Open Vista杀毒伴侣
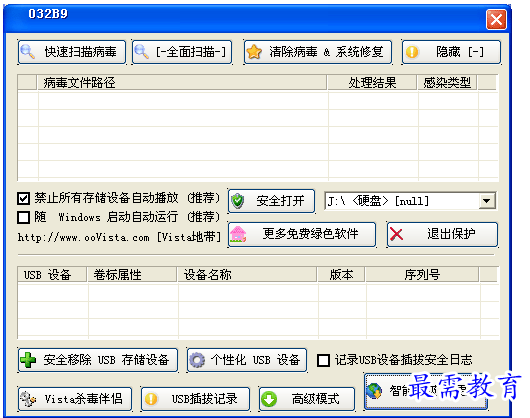Screen dimensions: 530x418 pyautogui.click(x=75, y=399)
